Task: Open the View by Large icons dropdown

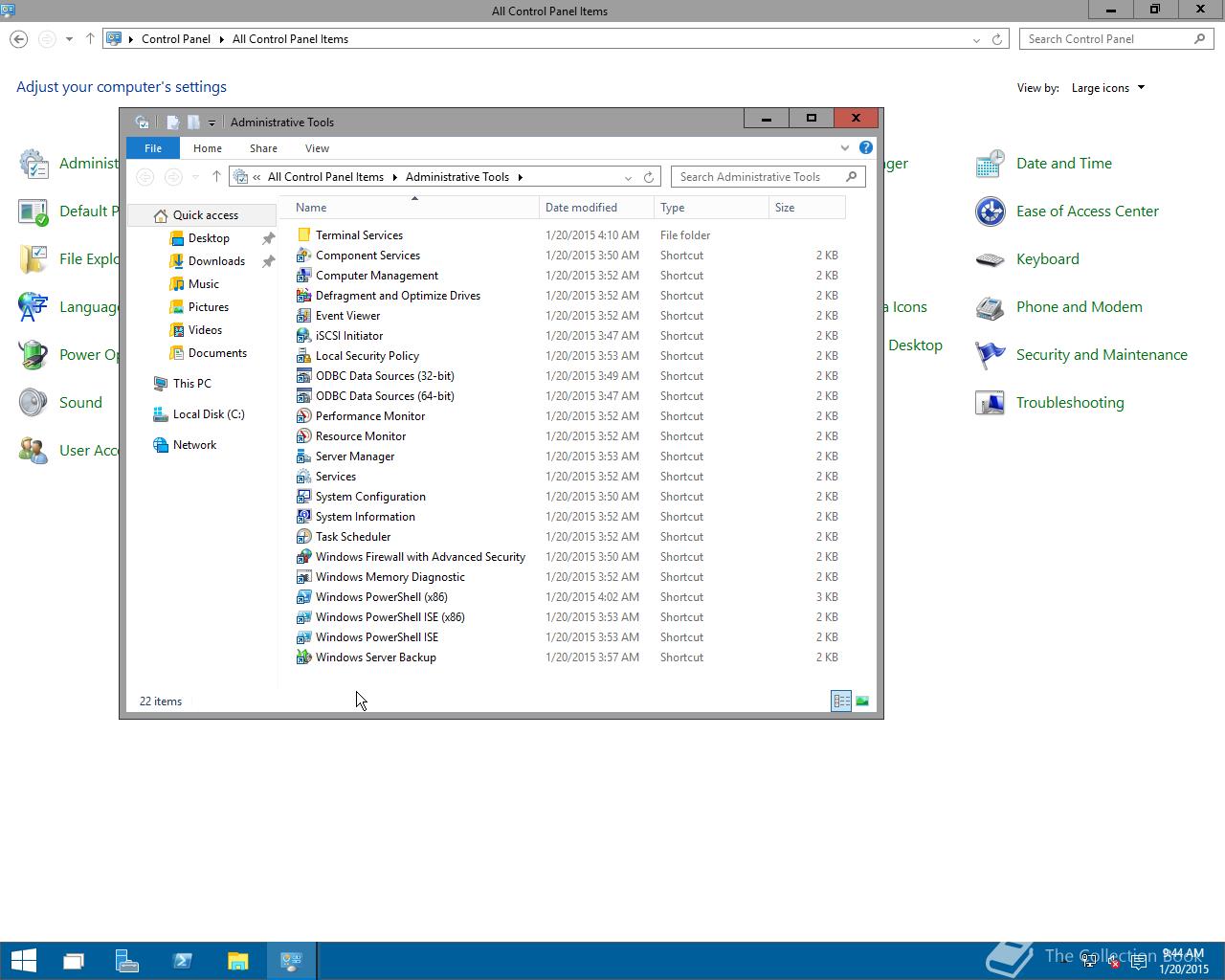Action: click(x=1108, y=88)
